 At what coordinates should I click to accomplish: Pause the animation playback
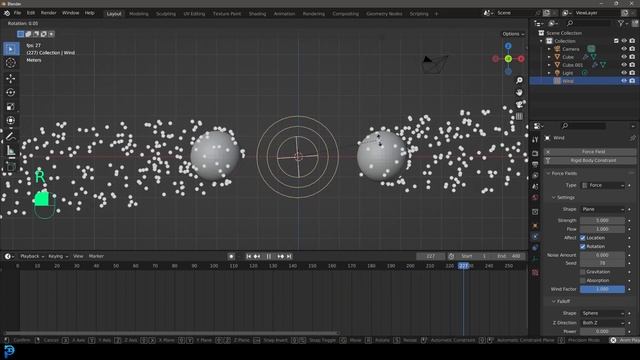[269, 256]
